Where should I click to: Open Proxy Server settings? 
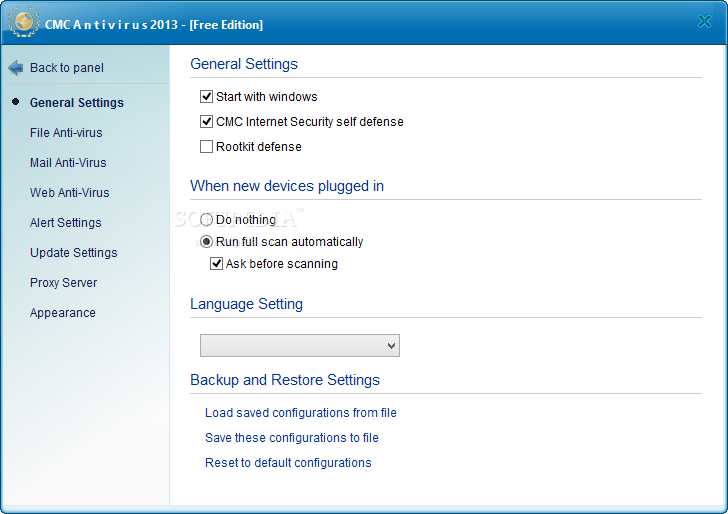(64, 283)
